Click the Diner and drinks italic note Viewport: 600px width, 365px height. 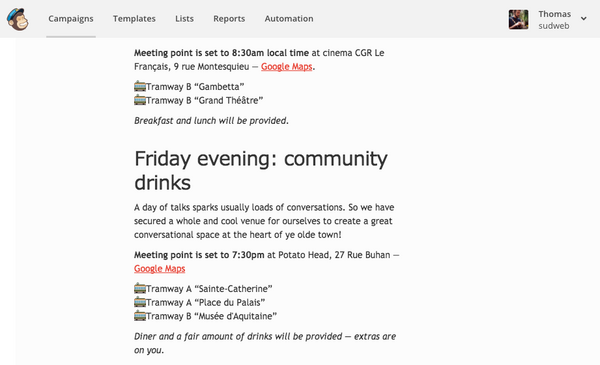click(265, 343)
